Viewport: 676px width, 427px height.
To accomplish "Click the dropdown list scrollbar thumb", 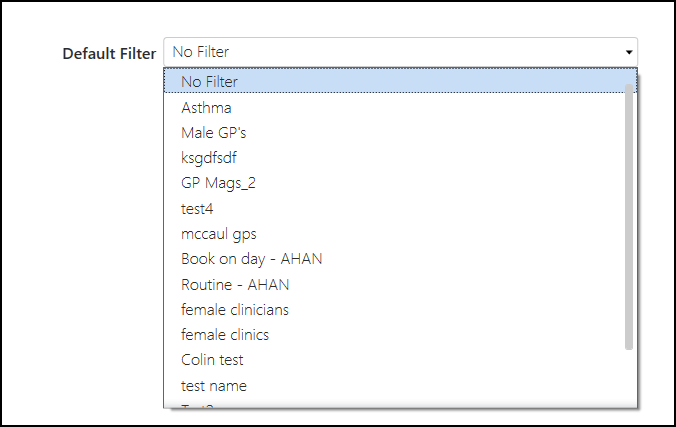I will click(629, 215).
